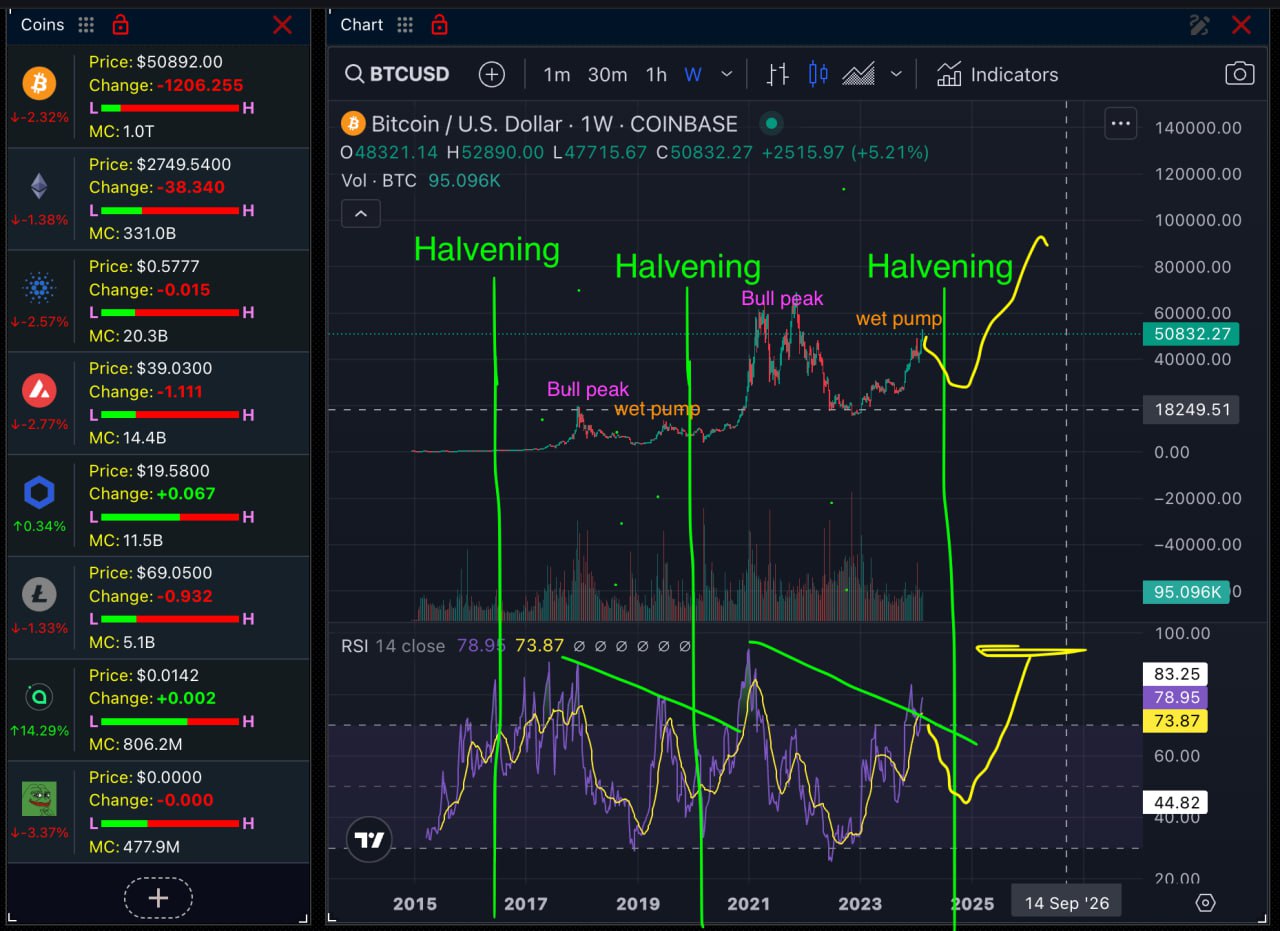Expand the chart style dropdown
1280x931 pixels.
coord(896,74)
